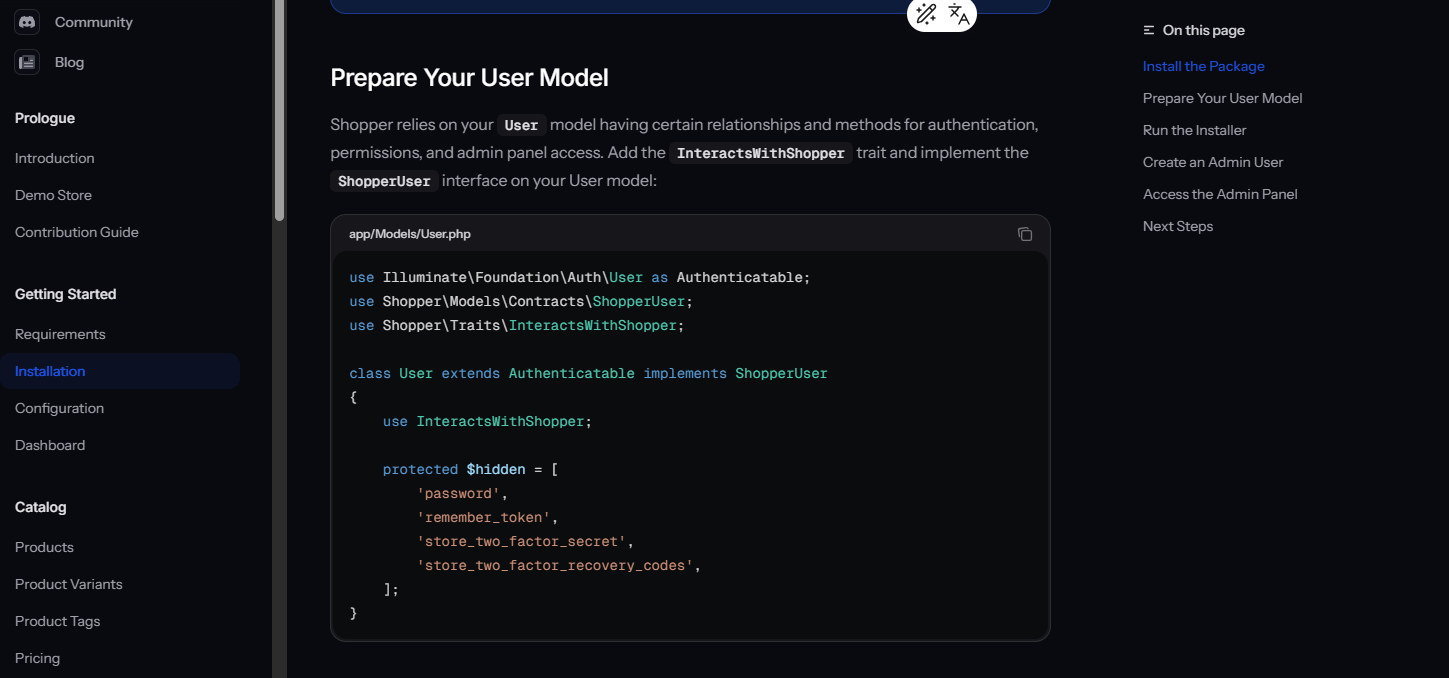
Task: Jump to Create an Admin User section
Action: coord(1213,162)
